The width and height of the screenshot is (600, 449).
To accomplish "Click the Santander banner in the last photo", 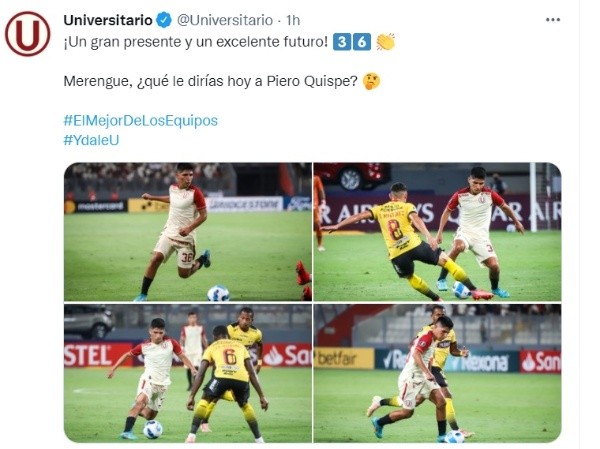I will (x=540, y=362).
